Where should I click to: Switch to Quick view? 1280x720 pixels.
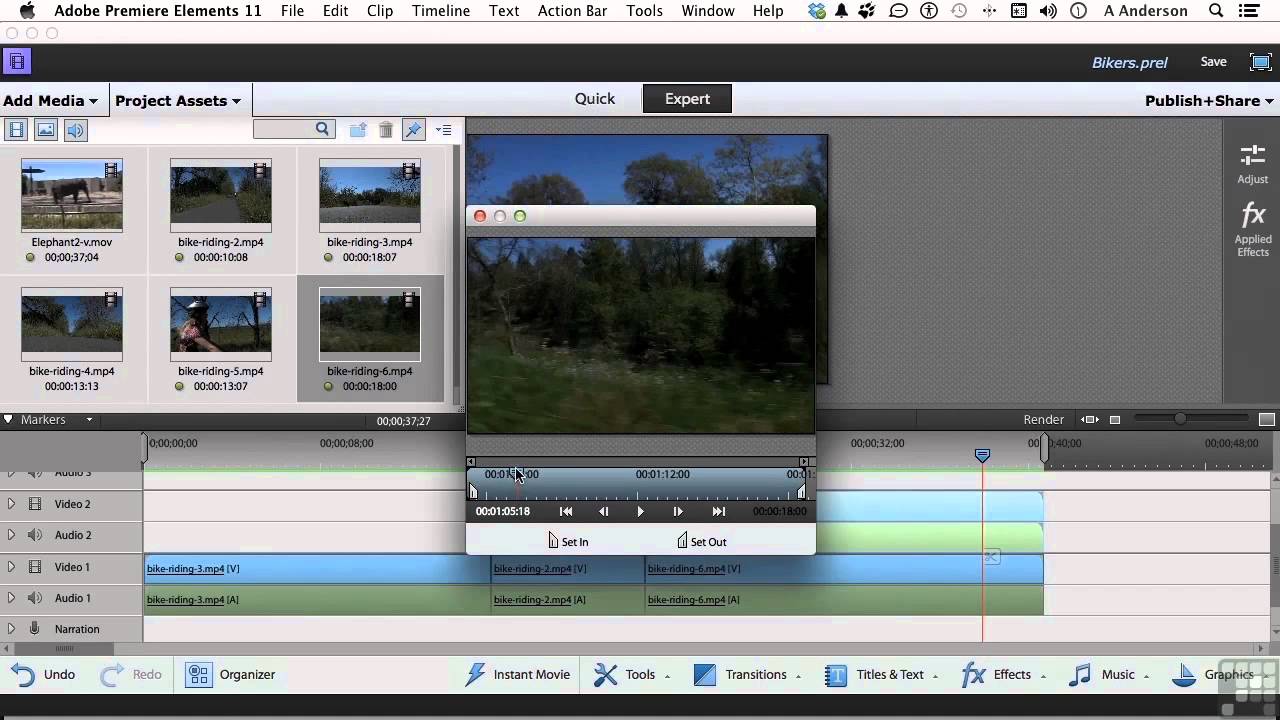click(595, 99)
